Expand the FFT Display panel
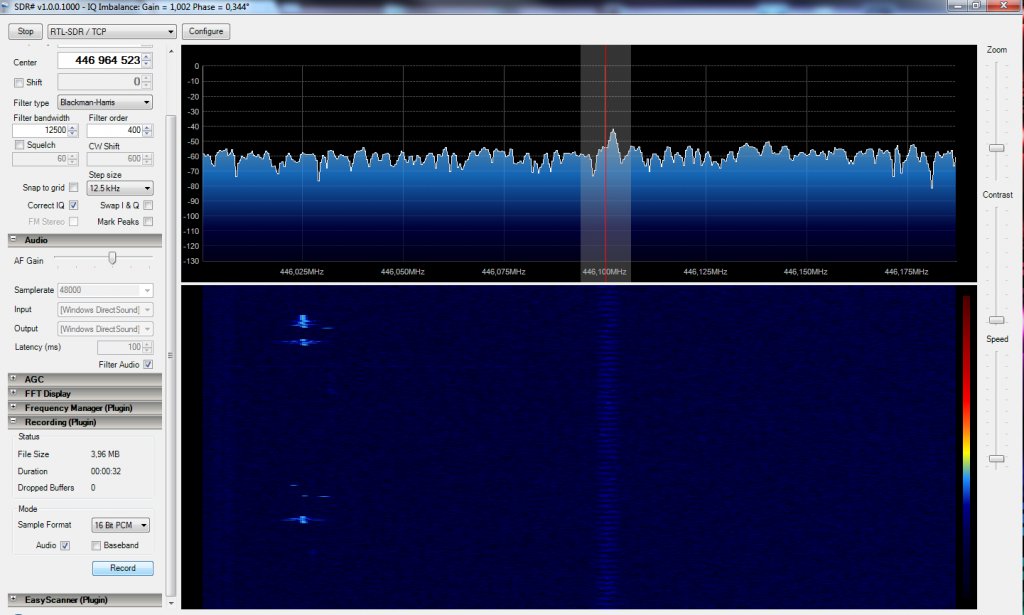Screen dimensions: 1024x615 [13, 393]
